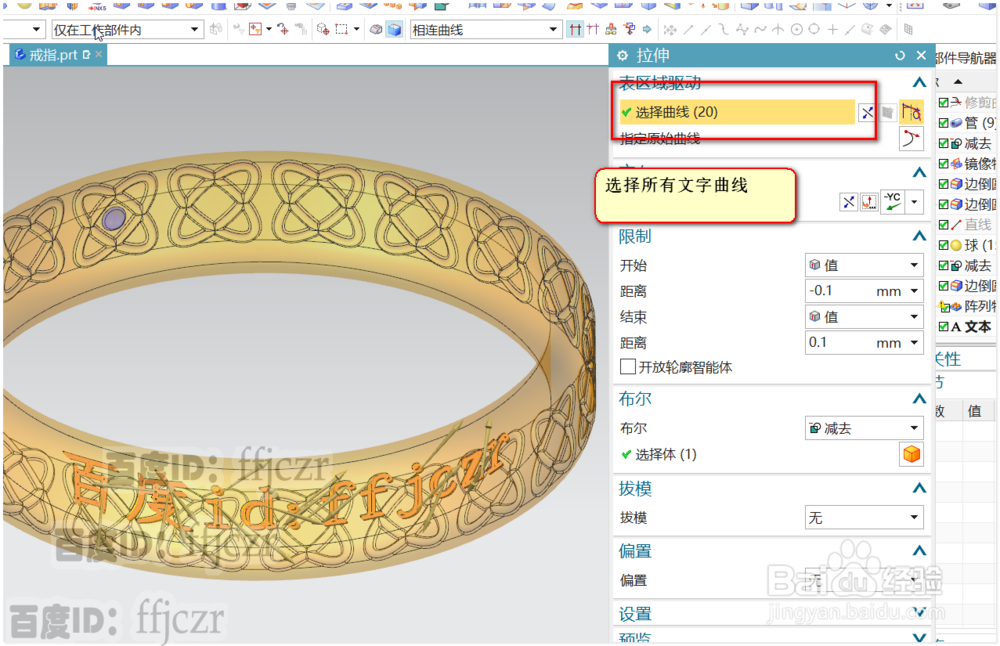Click the green -YC direction vector icon
1000x646 pixels.
(891, 201)
